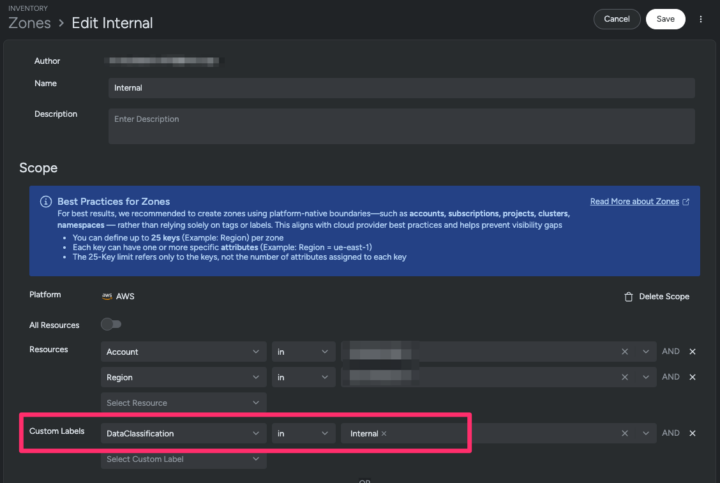Screen dimensions: 720x483
Task: Navigate to Zones breadcrumb
Action: [x=29, y=23]
